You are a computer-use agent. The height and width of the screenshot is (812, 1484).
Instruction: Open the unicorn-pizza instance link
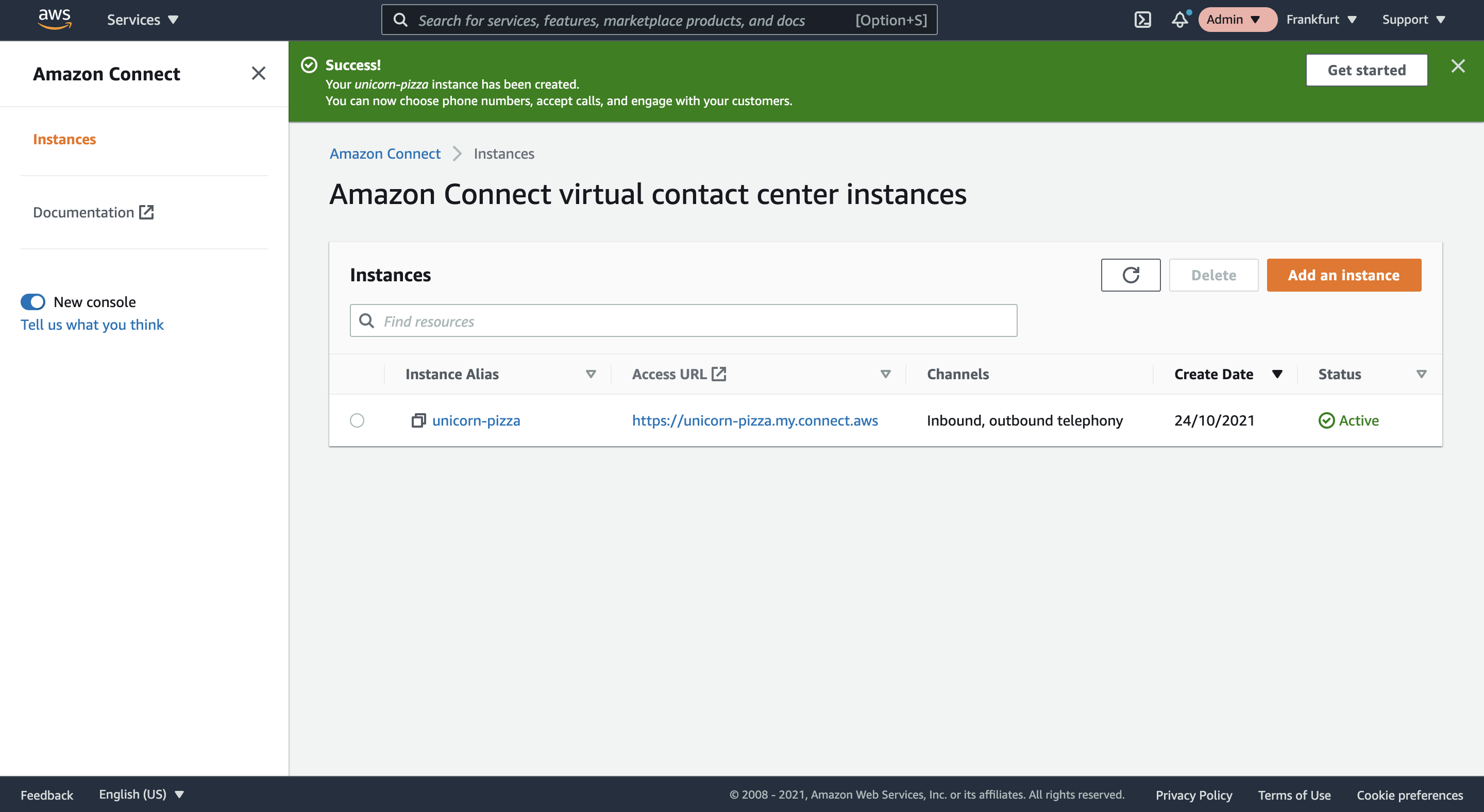pyautogui.click(x=476, y=420)
